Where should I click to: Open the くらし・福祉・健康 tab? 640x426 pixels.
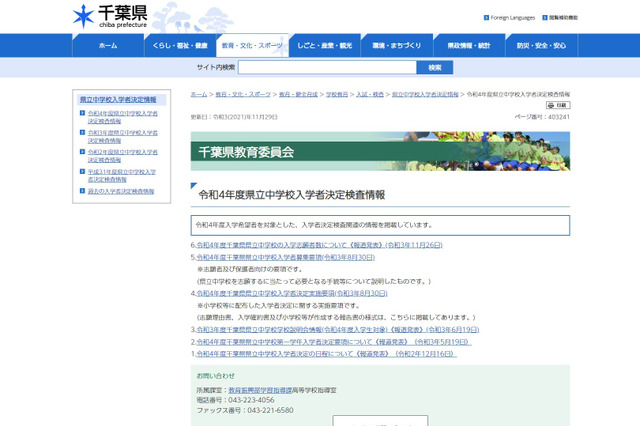[x=180, y=45]
